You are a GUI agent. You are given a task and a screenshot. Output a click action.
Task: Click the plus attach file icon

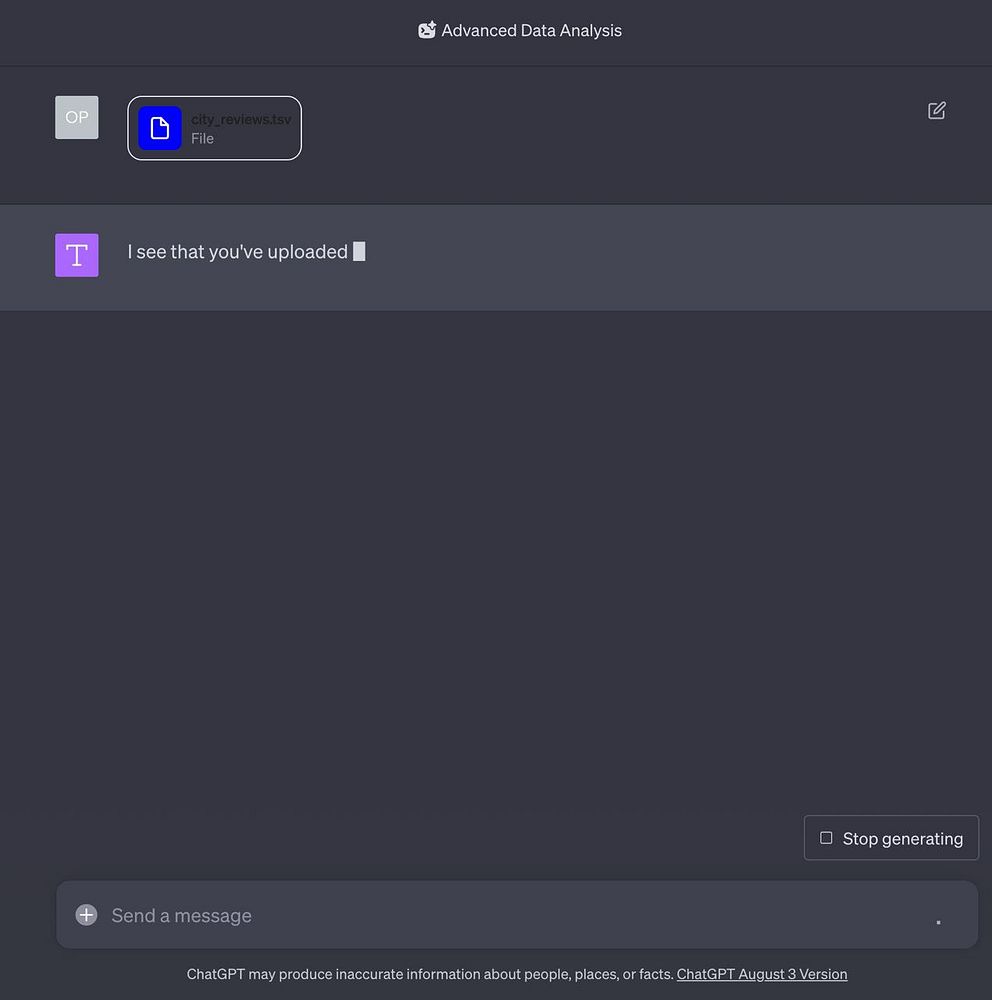(x=86, y=915)
